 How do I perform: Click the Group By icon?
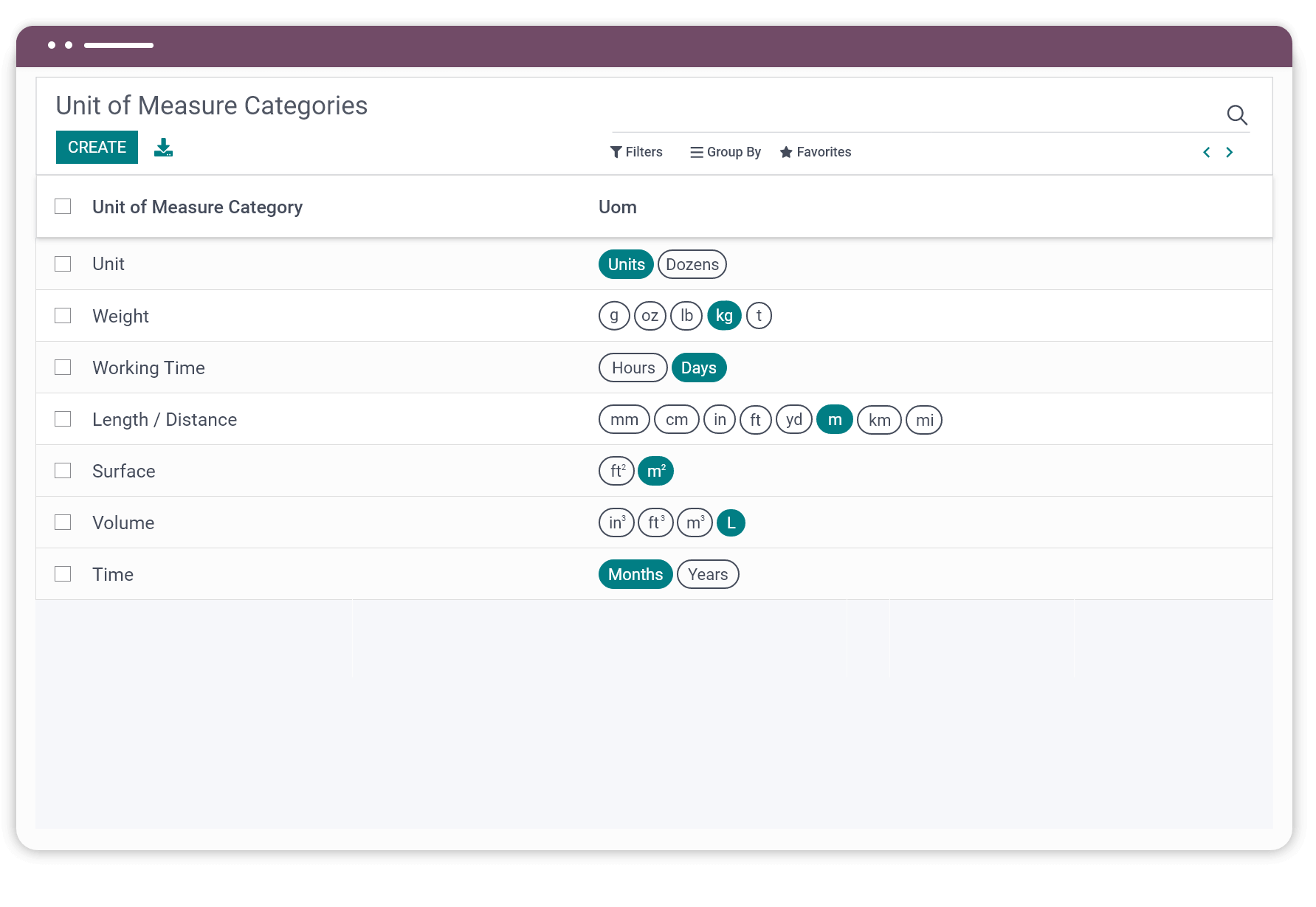[696, 152]
